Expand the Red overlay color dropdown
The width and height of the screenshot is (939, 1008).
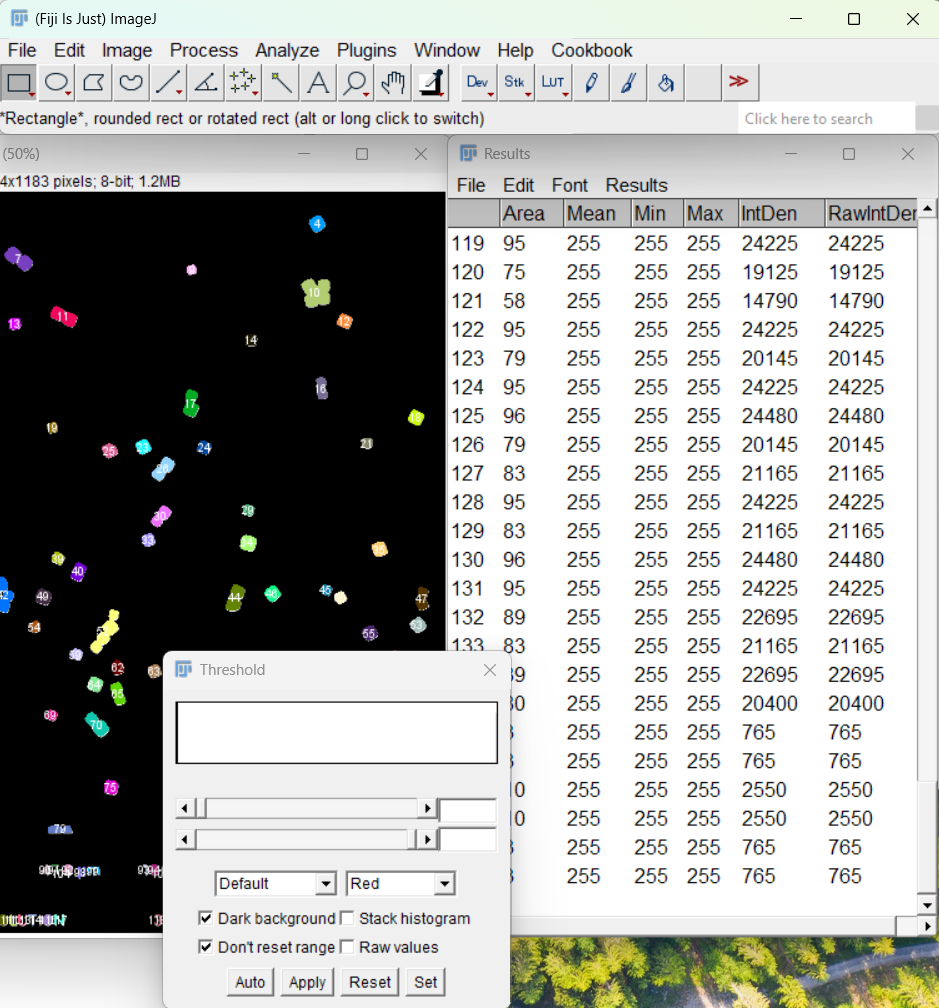pos(400,884)
